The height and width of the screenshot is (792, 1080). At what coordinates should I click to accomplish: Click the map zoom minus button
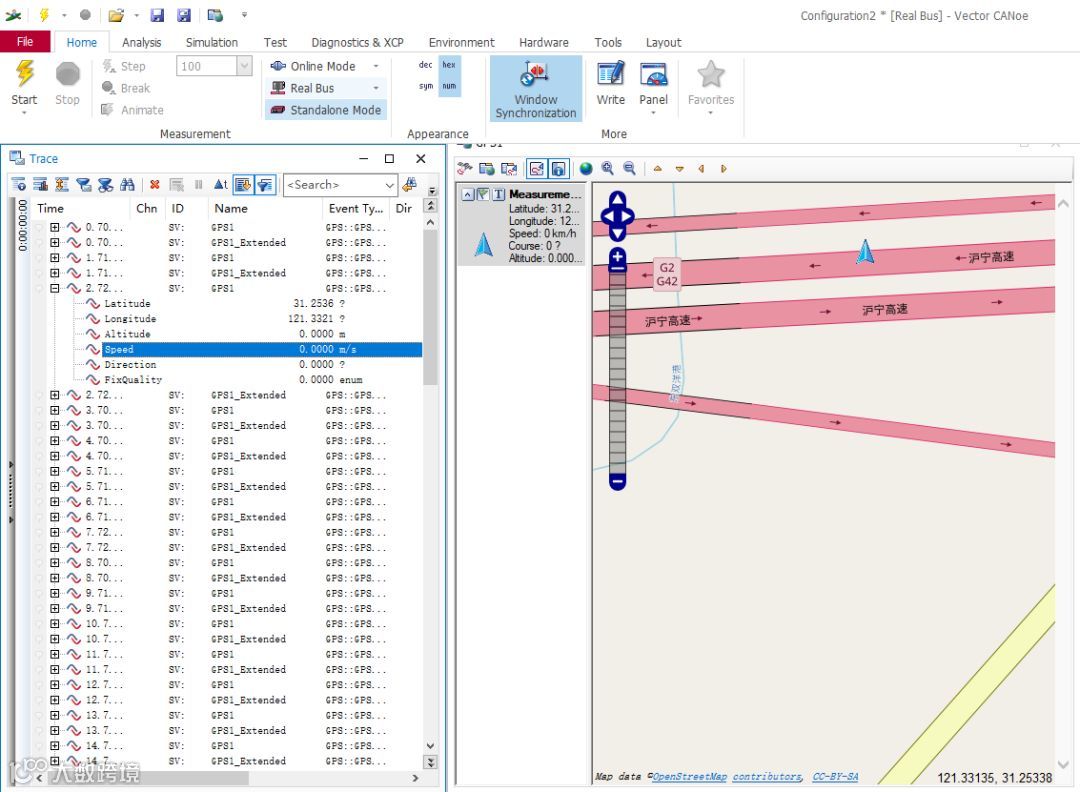click(x=618, y=480)
